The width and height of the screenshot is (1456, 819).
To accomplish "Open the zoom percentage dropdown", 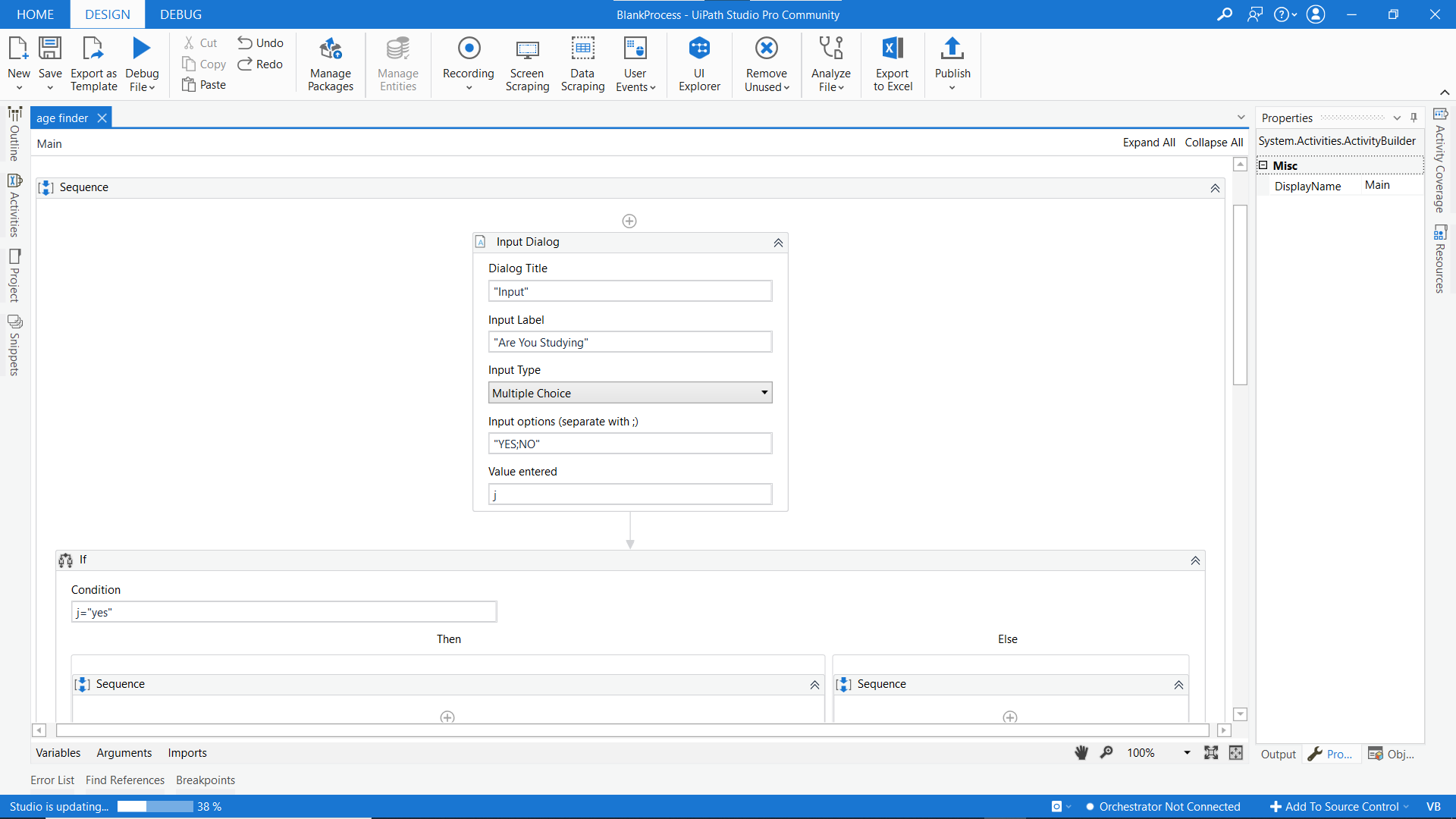I will coord(1187,753).
